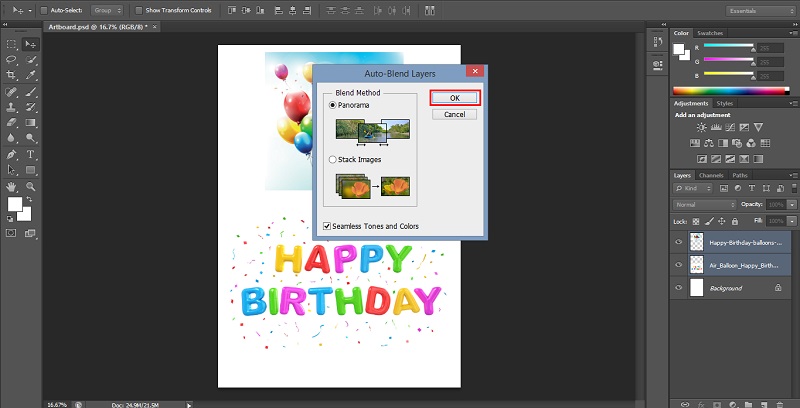This screenshot has width=800, height=408.
Task: Switch to the Channels tab
Action: 711,175
